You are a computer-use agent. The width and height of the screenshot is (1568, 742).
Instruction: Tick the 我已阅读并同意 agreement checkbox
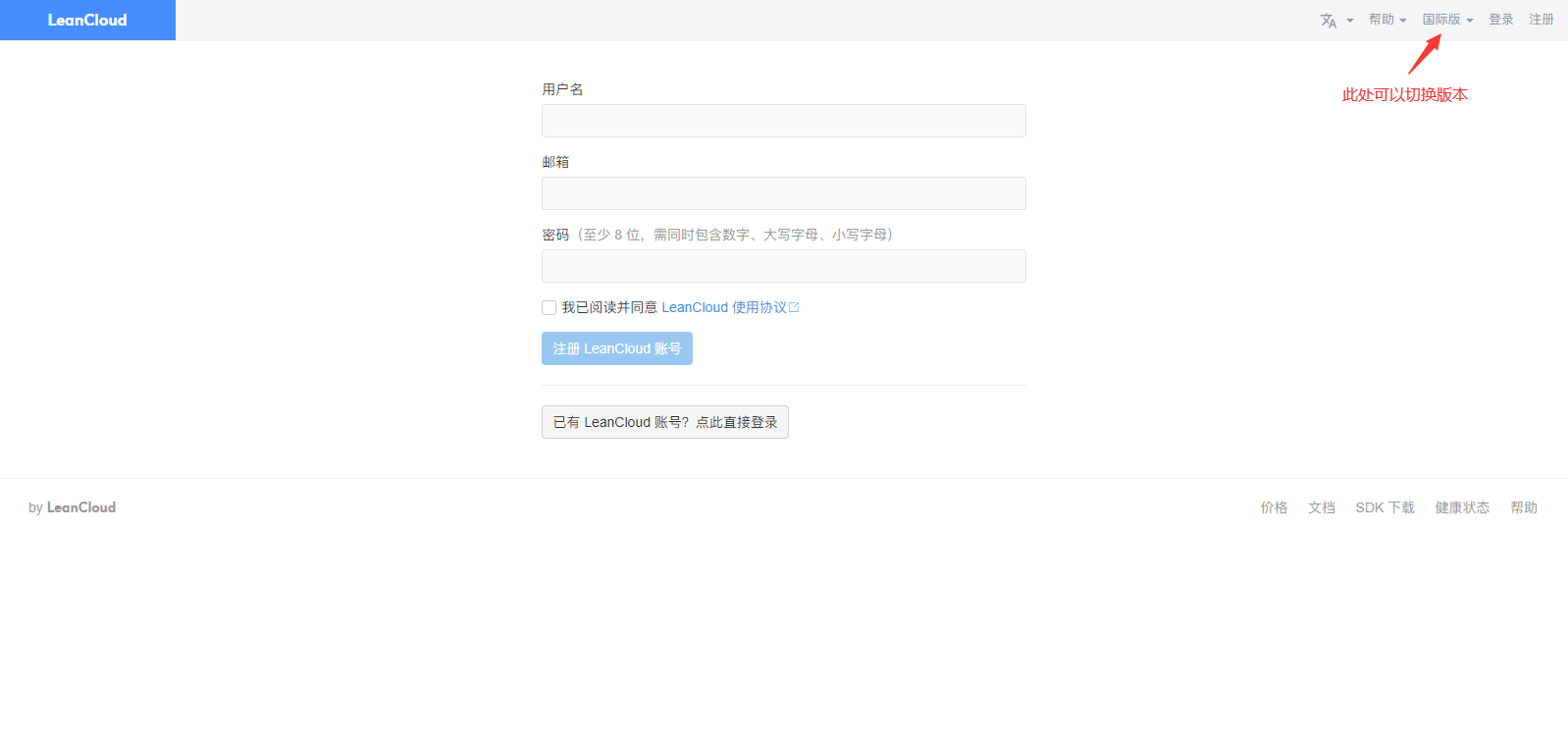pyautogui.click(x=549, y=308)
